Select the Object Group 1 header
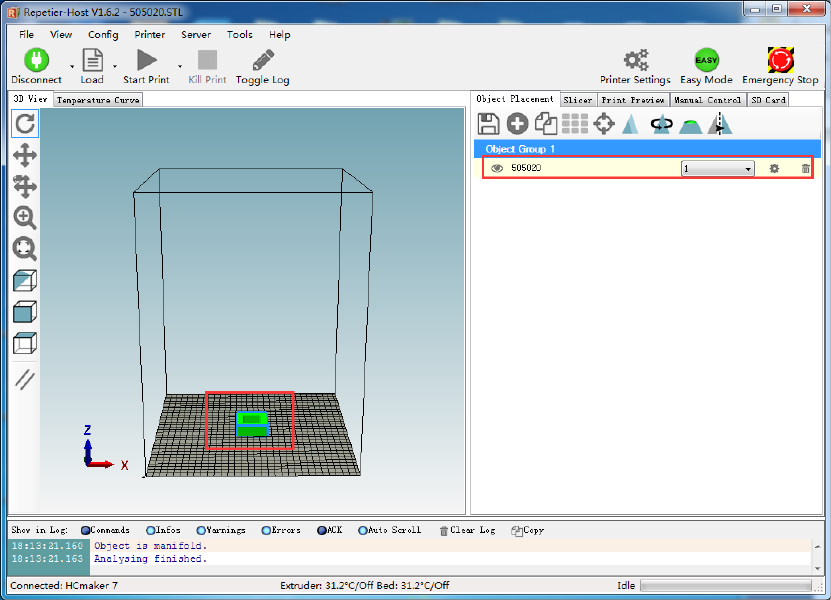 coord(647,149)
